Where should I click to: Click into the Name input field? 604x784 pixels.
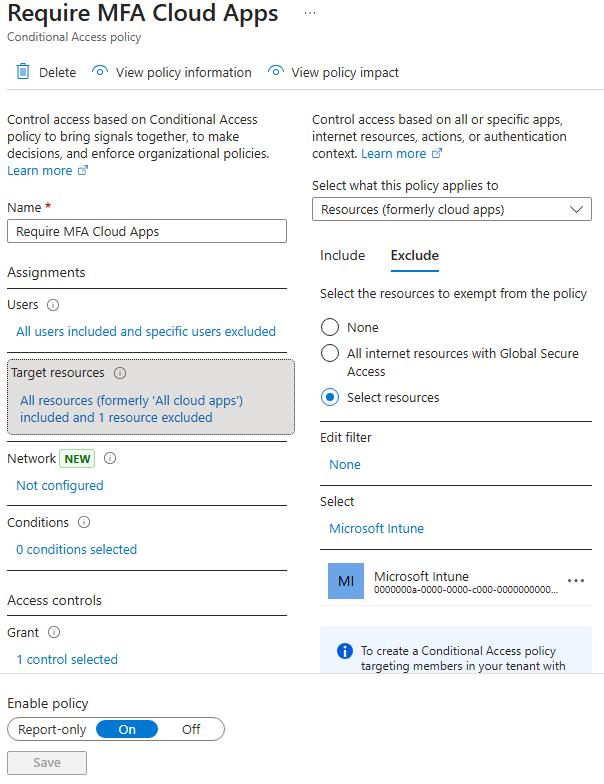pyautogui.click(x=147, y=231)
